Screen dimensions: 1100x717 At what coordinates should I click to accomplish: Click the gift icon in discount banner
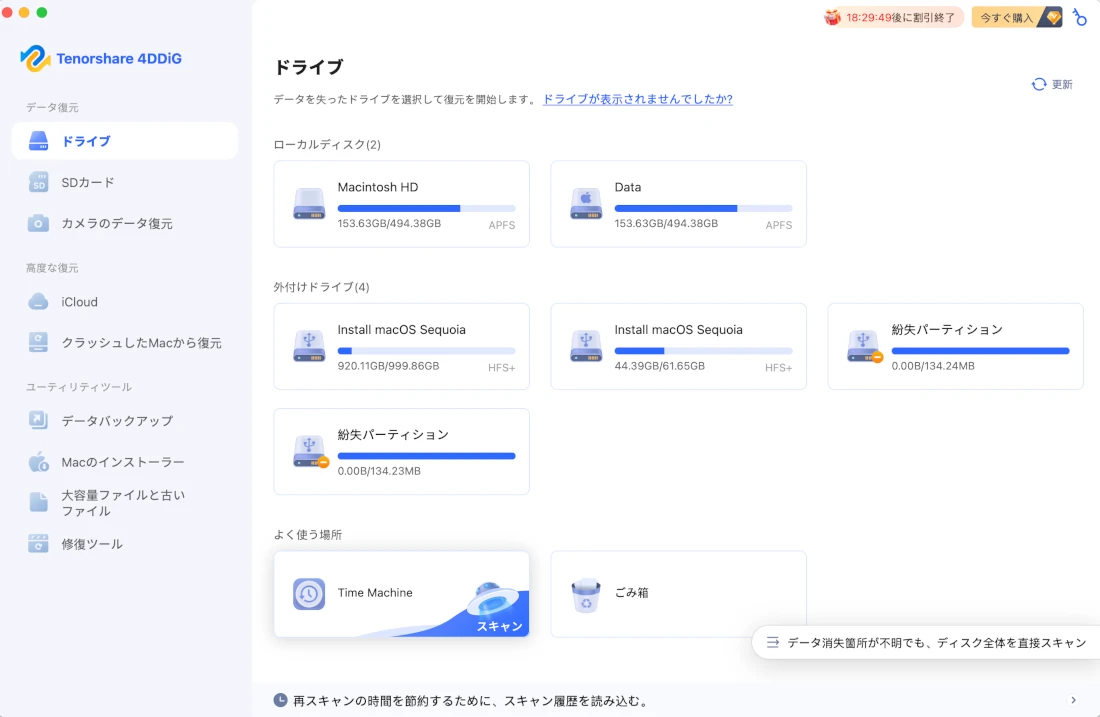pos(832,17)
